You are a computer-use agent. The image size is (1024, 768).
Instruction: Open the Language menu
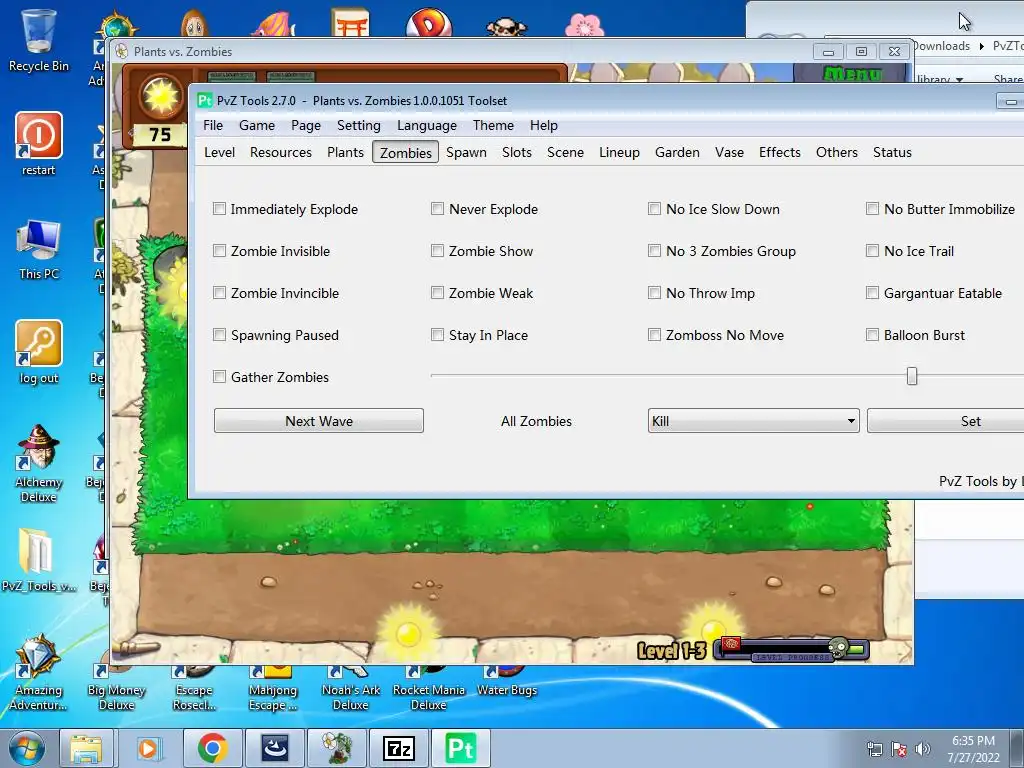click(426, 125)
